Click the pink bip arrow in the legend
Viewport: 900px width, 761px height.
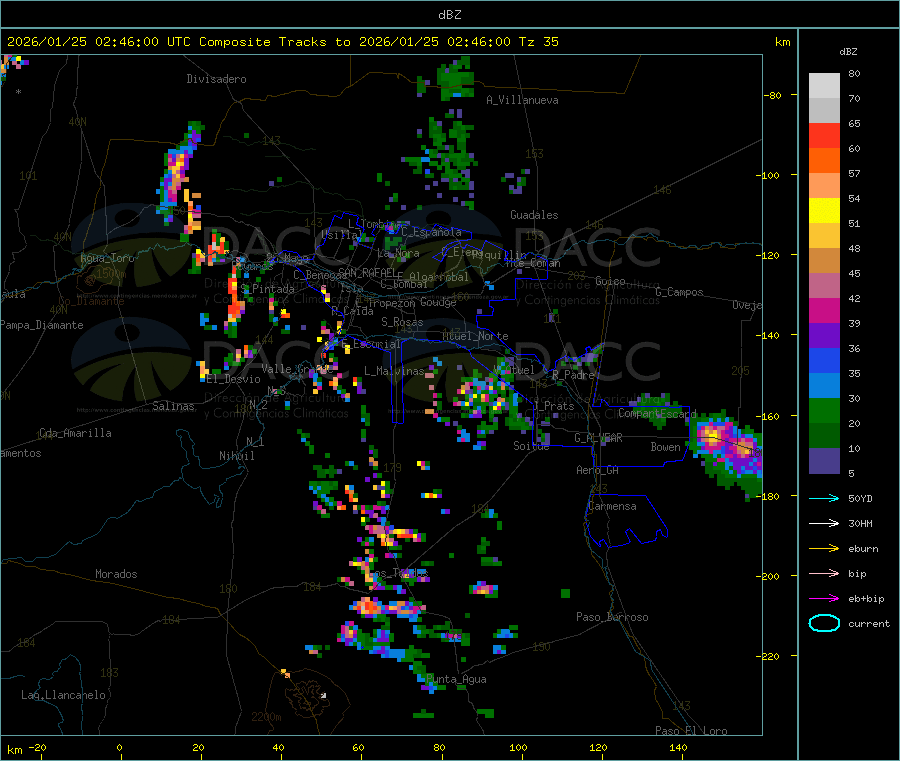point(824,573)
